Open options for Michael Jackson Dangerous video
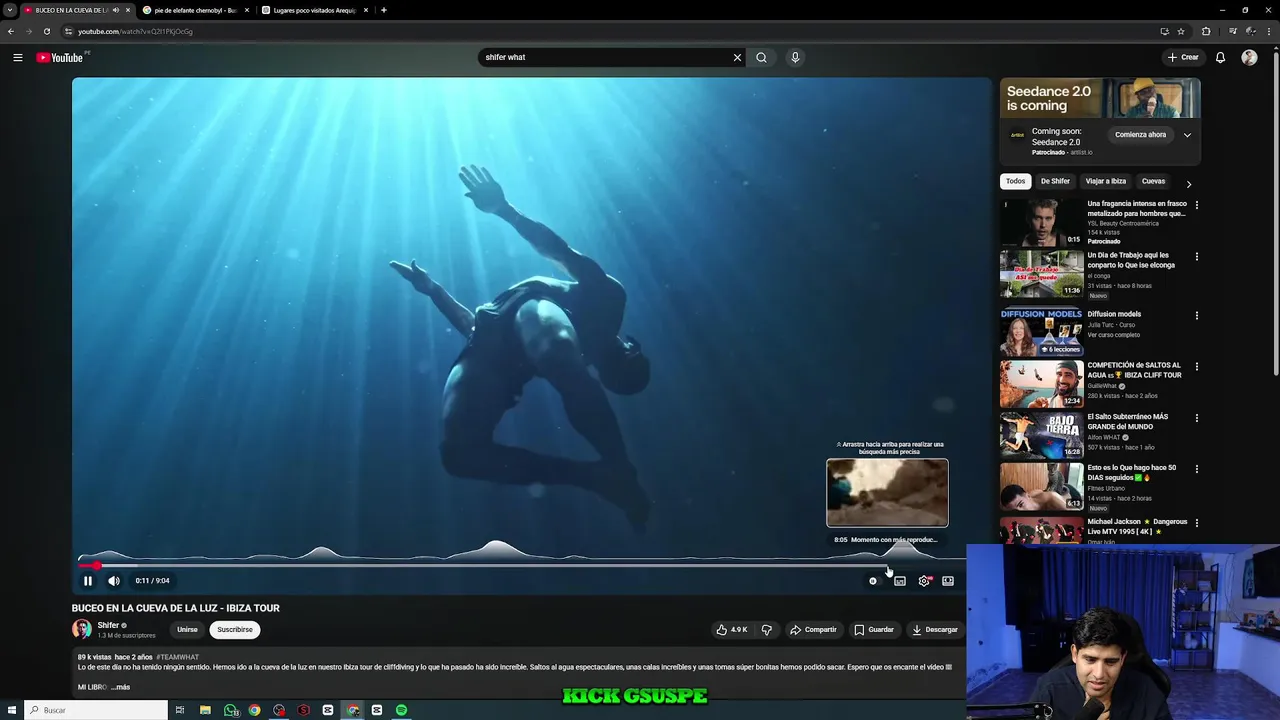 [x=1196, y=523]
